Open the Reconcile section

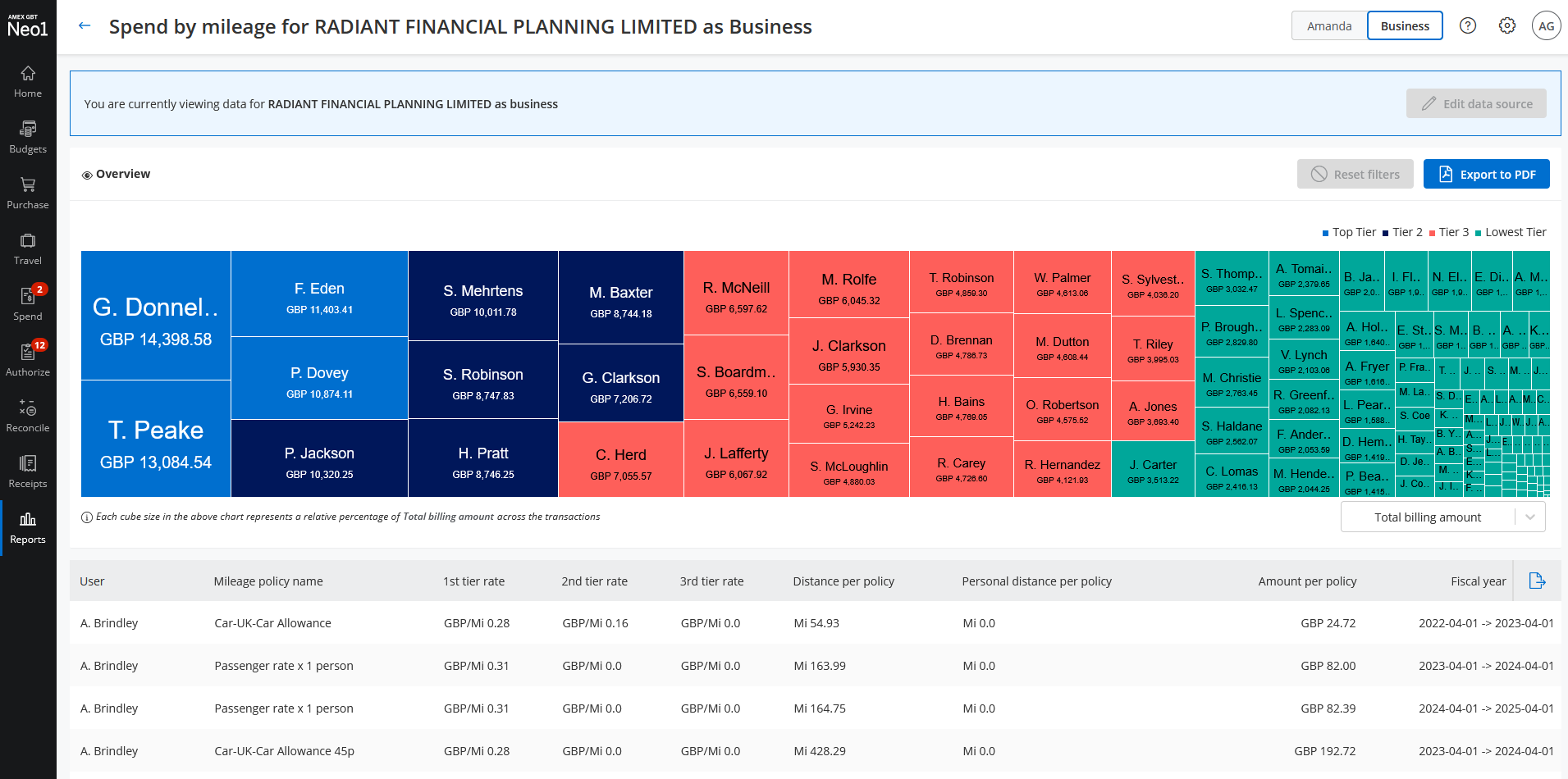(28, 417)
